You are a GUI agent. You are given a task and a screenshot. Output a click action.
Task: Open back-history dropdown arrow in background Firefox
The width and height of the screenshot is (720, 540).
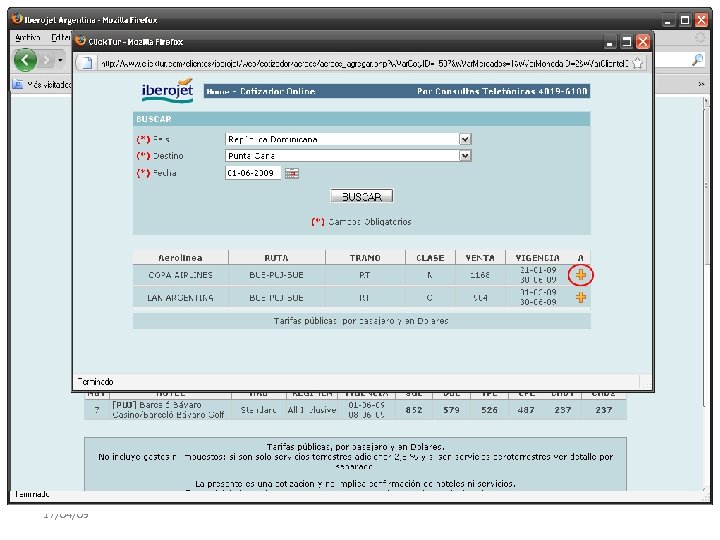pos(60,60)
